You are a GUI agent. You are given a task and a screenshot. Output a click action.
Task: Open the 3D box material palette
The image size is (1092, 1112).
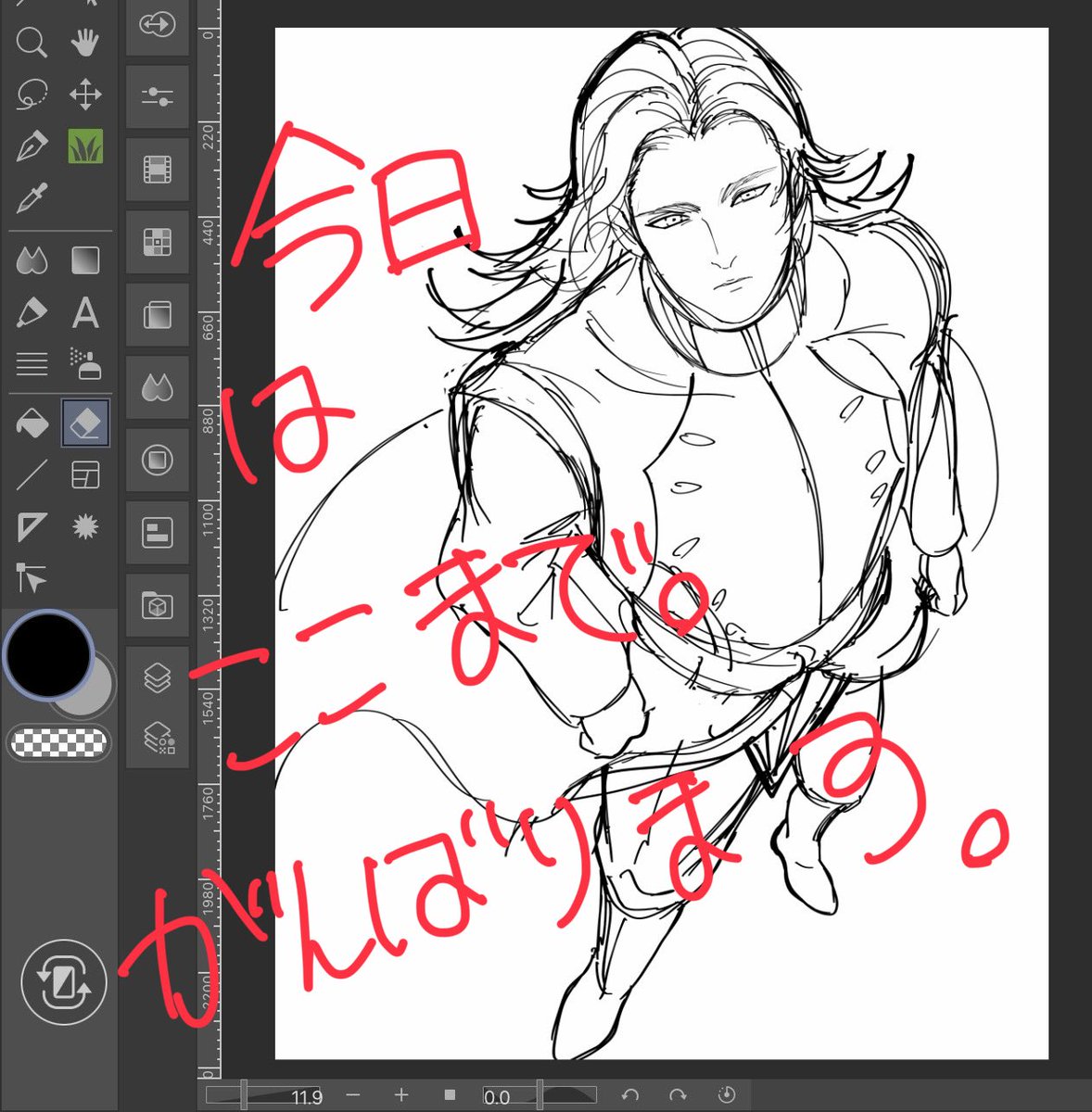tap(157, 605)
